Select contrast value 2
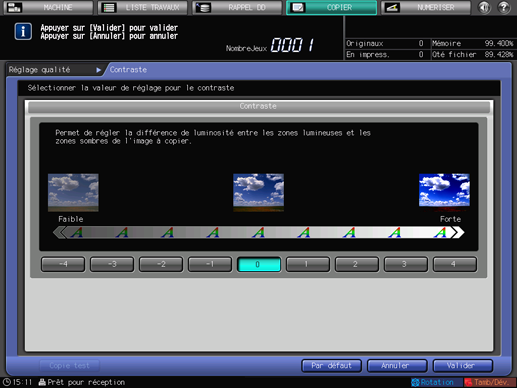The height and width of the screenshot is (388, 517). [357, 264]
